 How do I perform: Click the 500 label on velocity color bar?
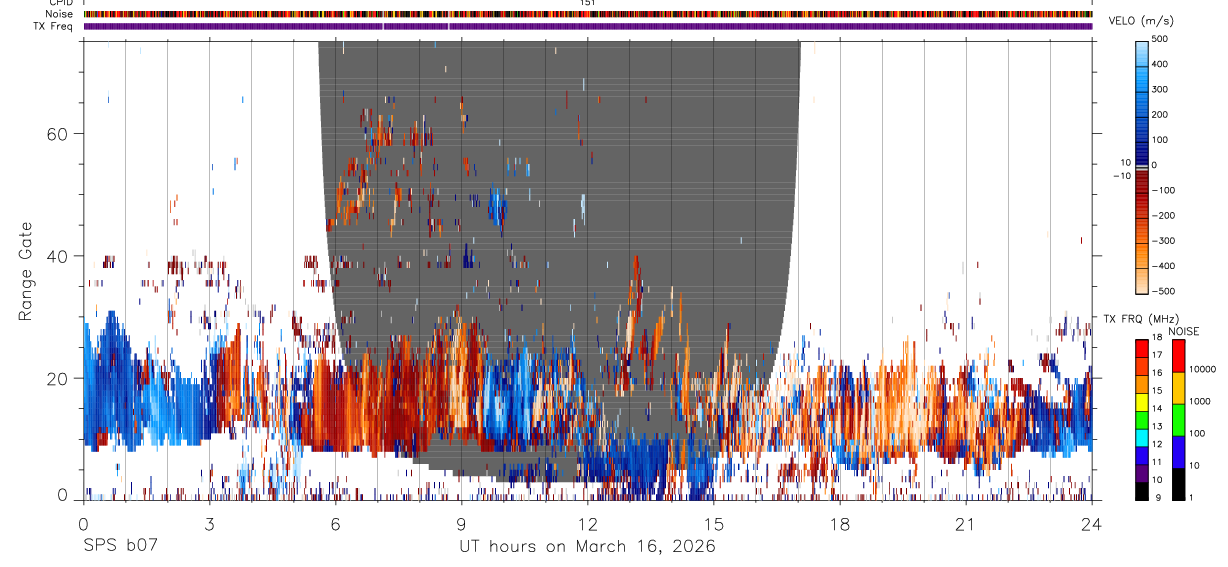coord(1162,39)
